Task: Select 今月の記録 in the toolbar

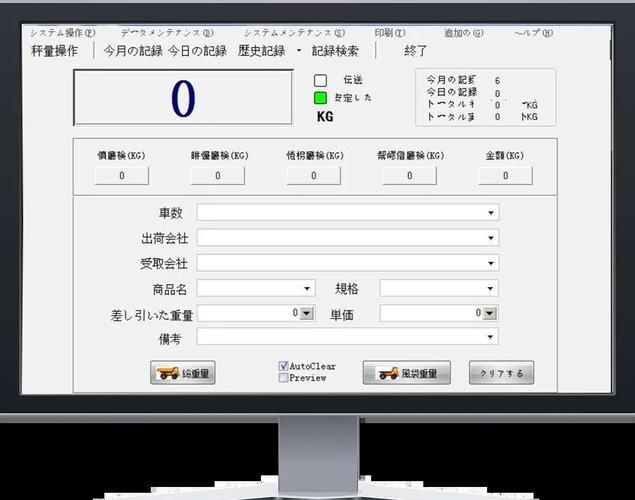Action: click(x=133, y=51)
